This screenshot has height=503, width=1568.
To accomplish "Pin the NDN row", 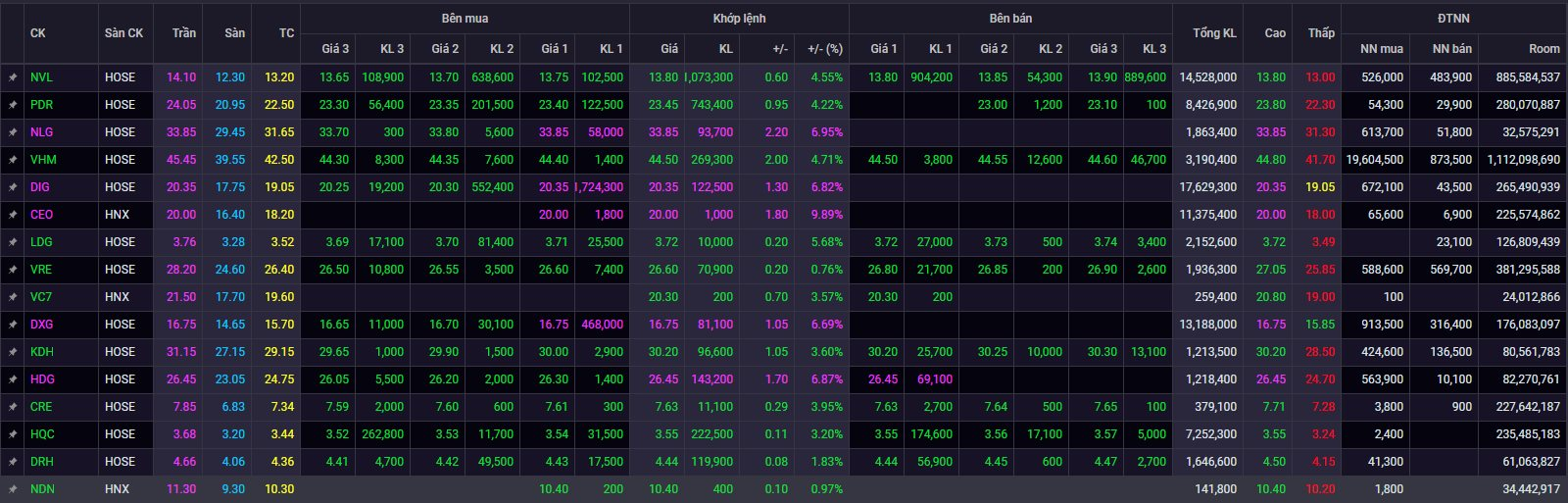I will pos(13,489).
